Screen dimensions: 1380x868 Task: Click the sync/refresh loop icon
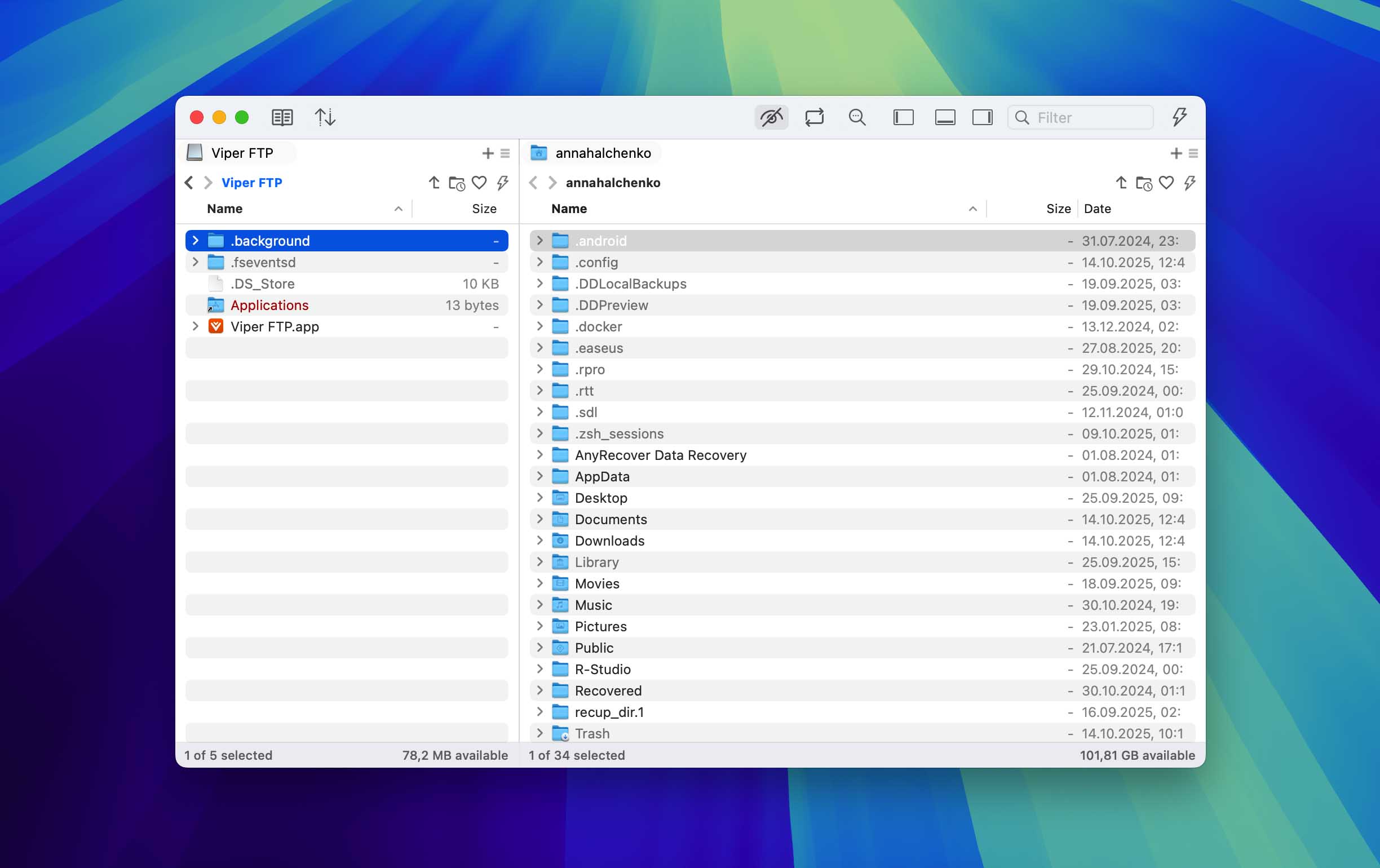[x=814, y=117]
